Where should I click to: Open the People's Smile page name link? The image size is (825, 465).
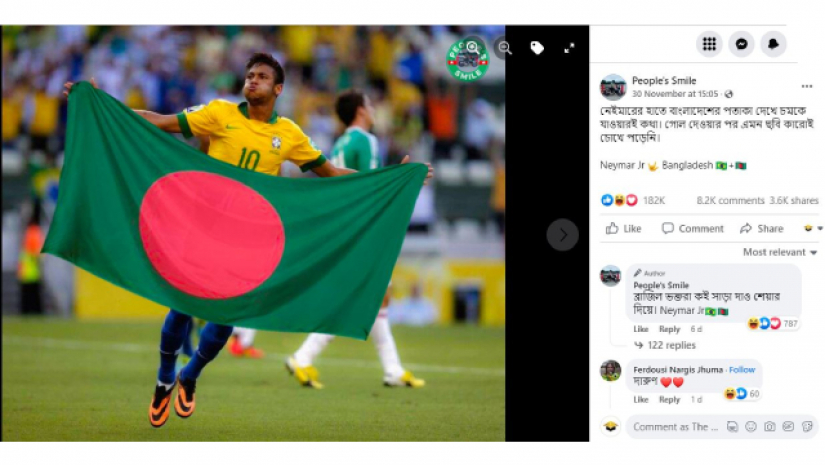[x=664, y=80]
